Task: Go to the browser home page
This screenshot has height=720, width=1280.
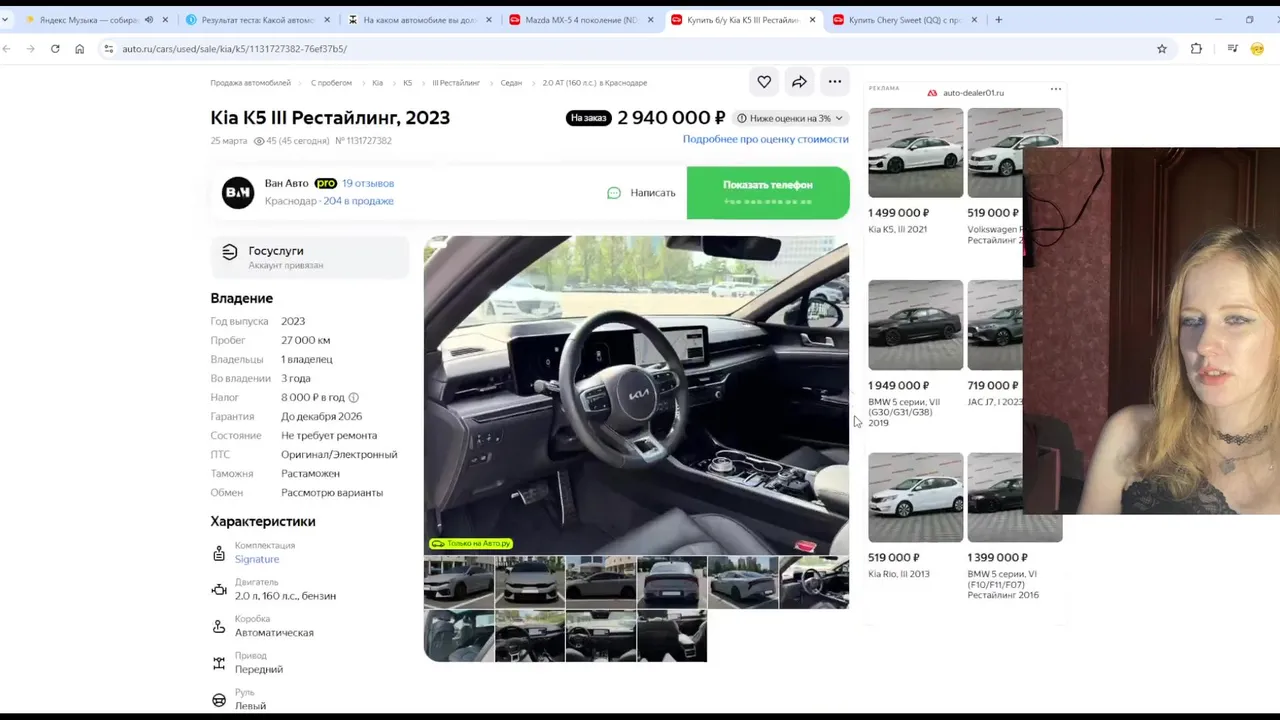Action: click(79, 49)
